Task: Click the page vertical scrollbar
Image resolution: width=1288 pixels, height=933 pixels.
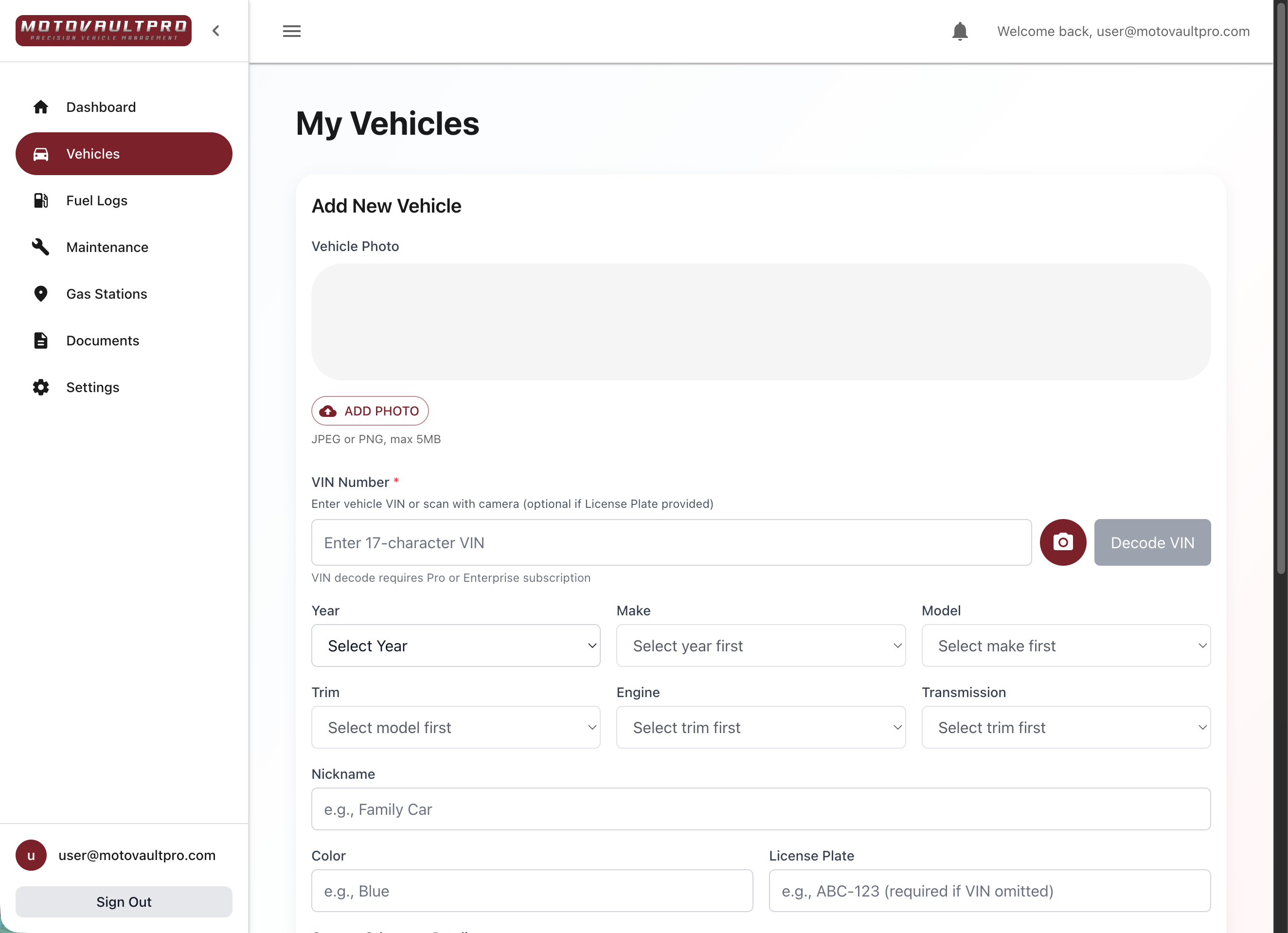Action: [1280, 284]
